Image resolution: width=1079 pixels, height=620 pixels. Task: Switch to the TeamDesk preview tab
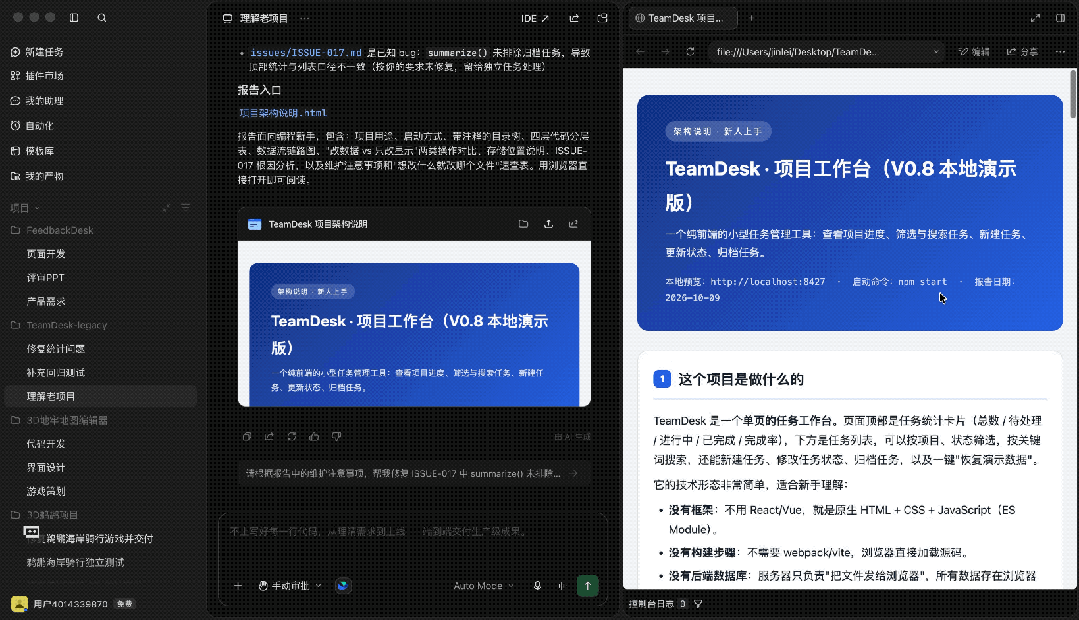(683, 19)
